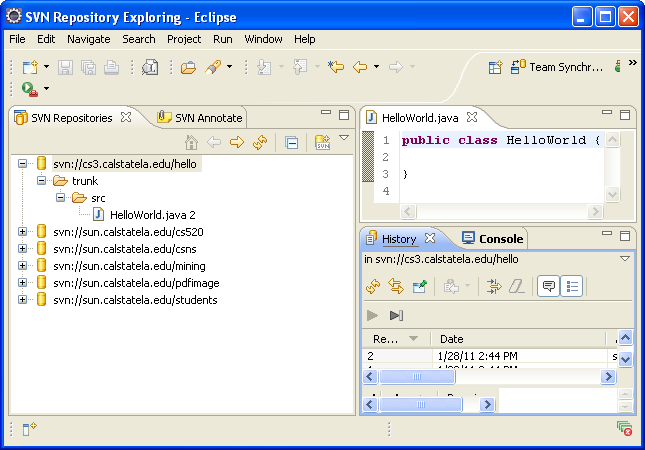Viewport: 645px width, 450px height.
Task: Open the Project menu
Action: [x=184, y=39]
